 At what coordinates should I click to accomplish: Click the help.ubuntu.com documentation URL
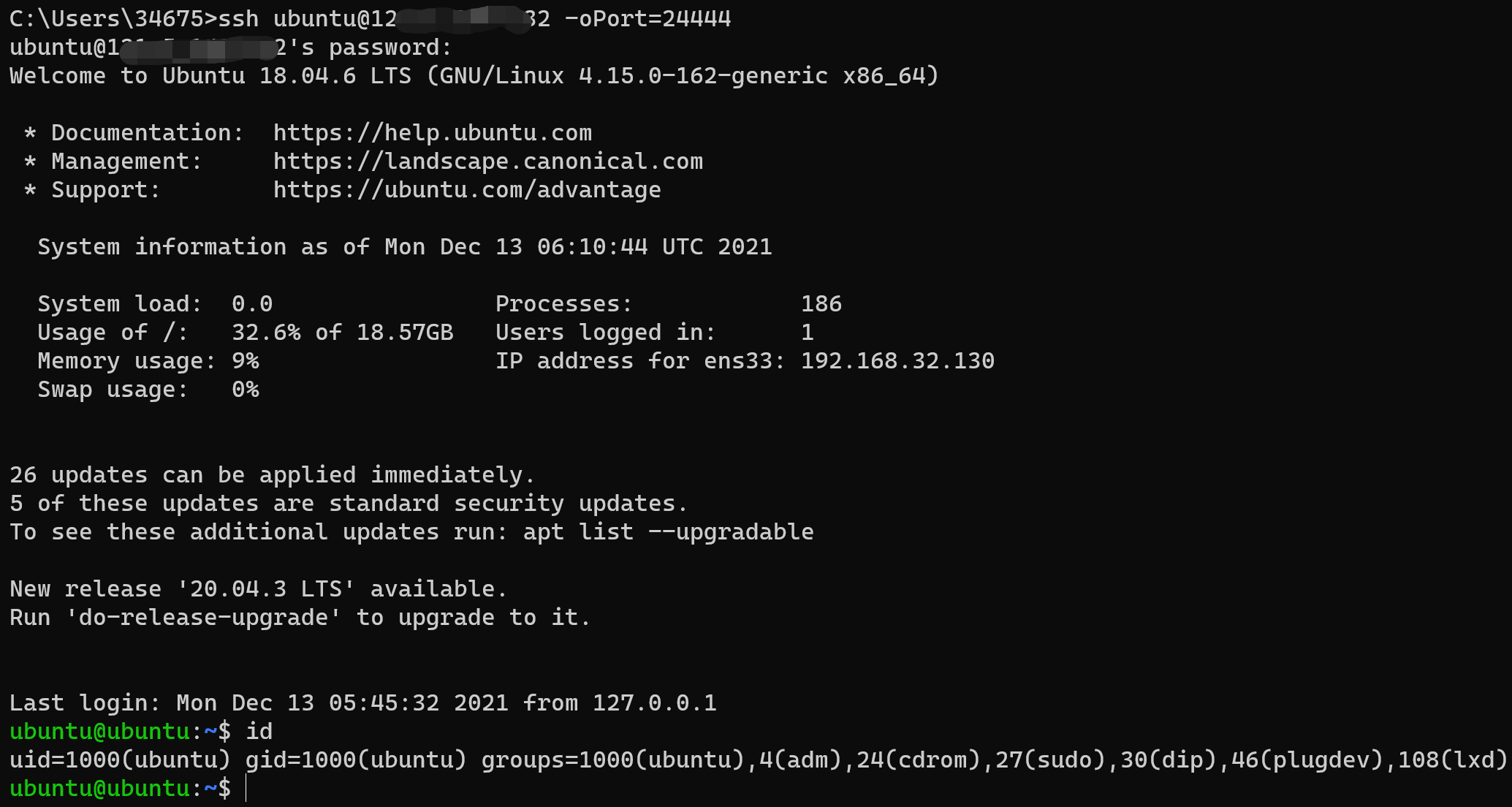(433, 133)
